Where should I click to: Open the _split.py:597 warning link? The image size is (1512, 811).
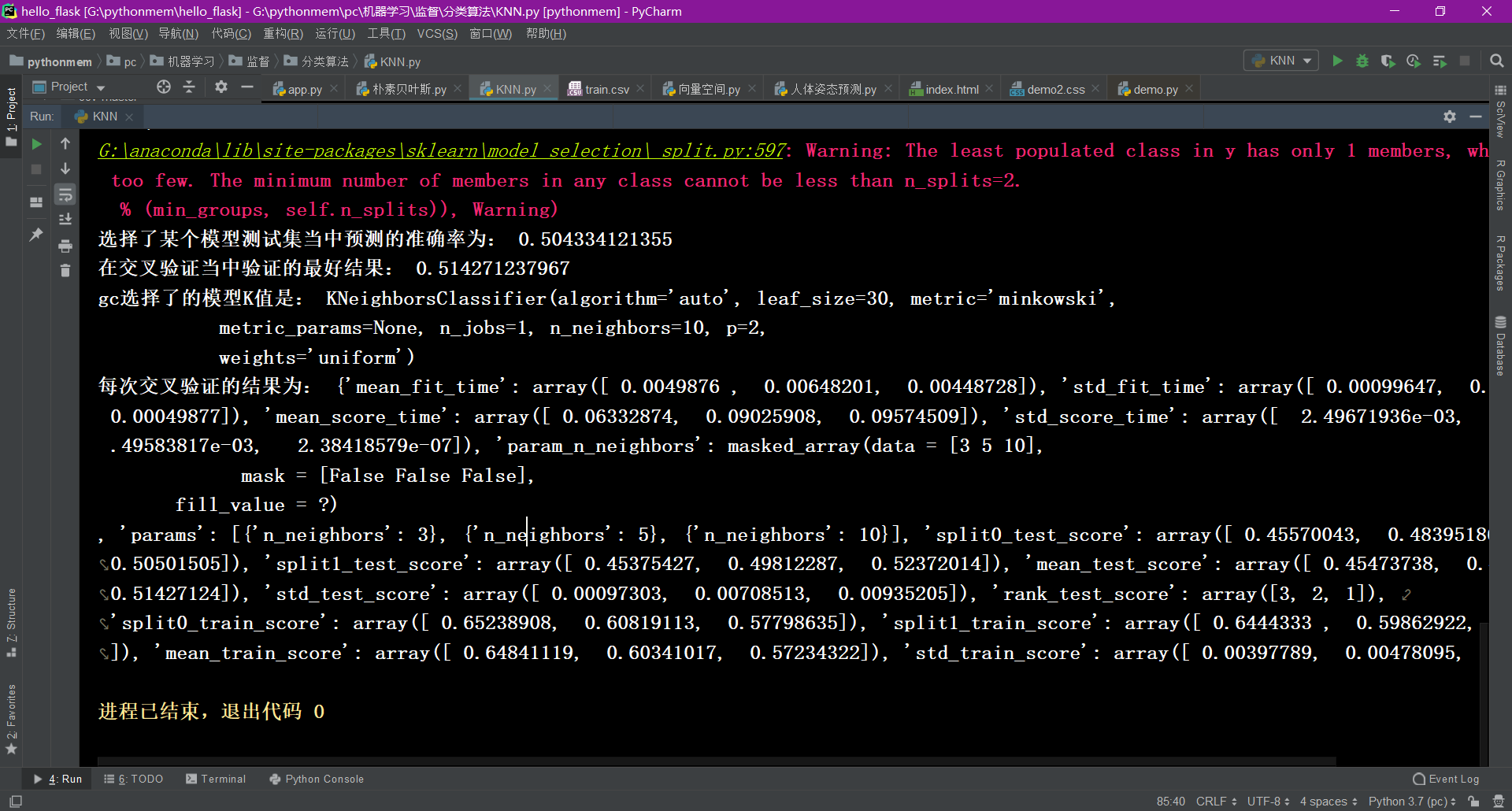(443, 150)
